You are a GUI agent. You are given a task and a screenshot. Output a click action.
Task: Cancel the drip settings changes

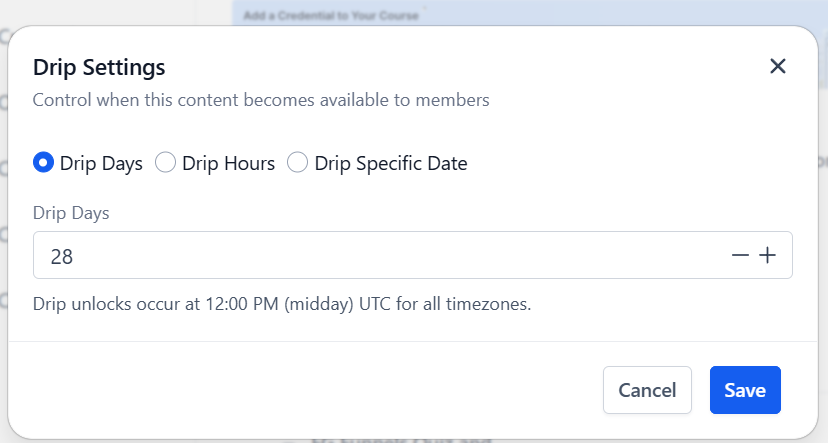(x=647, y=390)
